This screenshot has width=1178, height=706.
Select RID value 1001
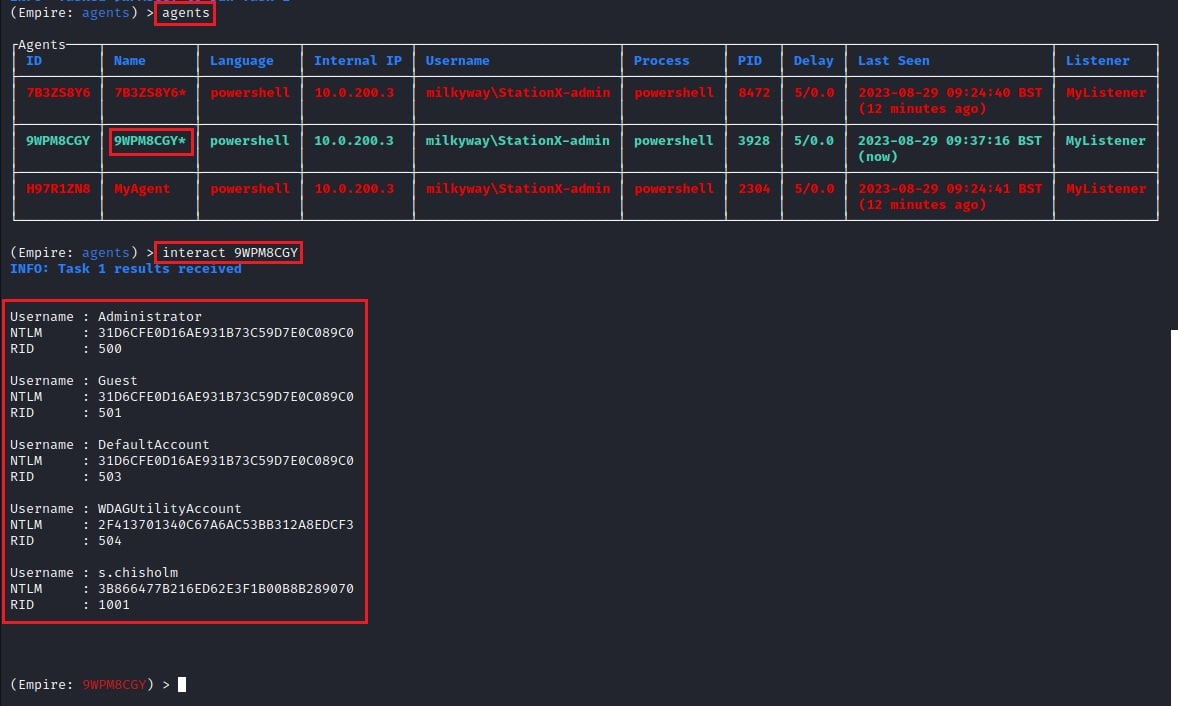coord(113,604)
